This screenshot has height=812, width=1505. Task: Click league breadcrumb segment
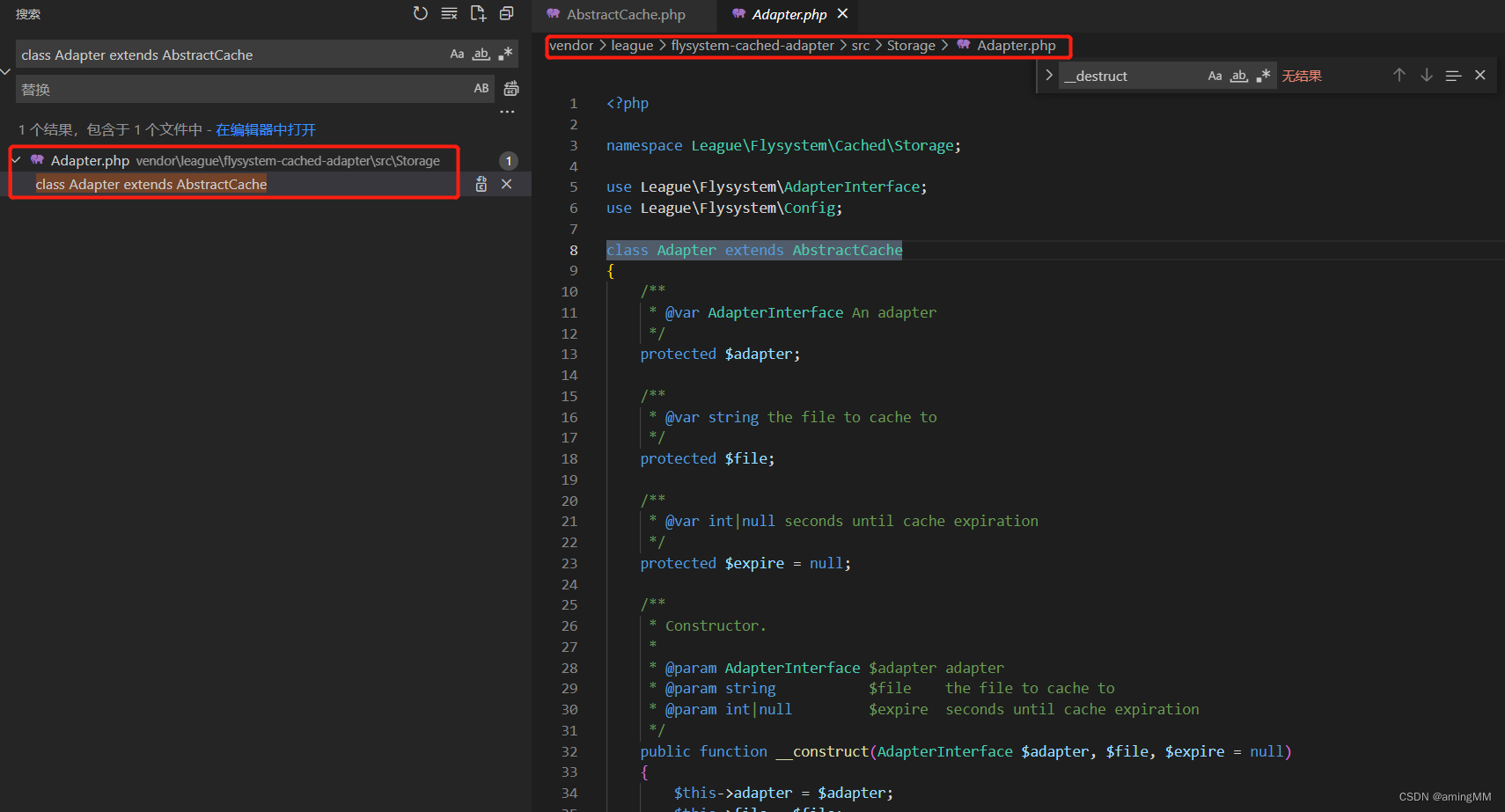click(x=633, y=46)
